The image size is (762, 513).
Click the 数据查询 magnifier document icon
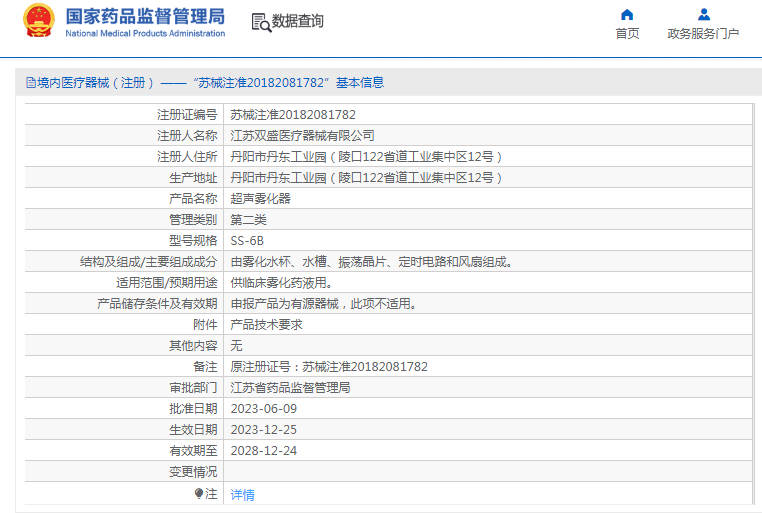pyautogui.click(x=261, y=22)
